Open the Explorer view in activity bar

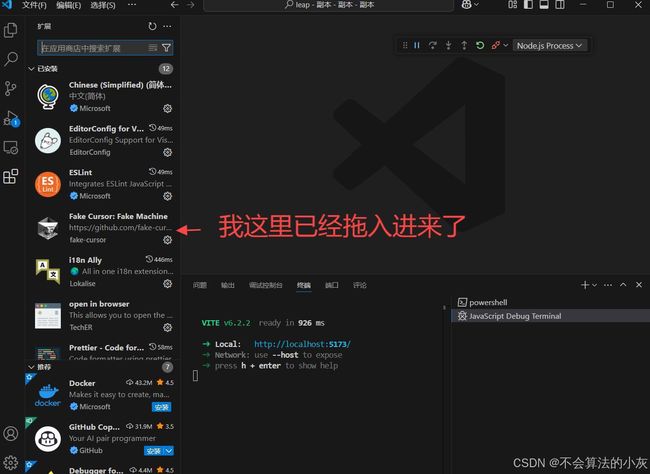(x=10, y=30)
